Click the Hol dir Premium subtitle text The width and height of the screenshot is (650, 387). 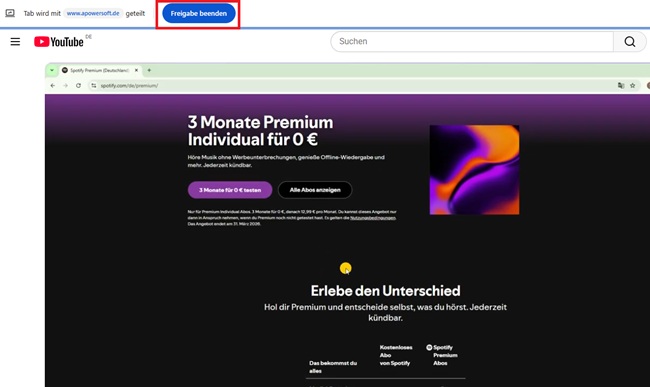[x=386, y=312]
